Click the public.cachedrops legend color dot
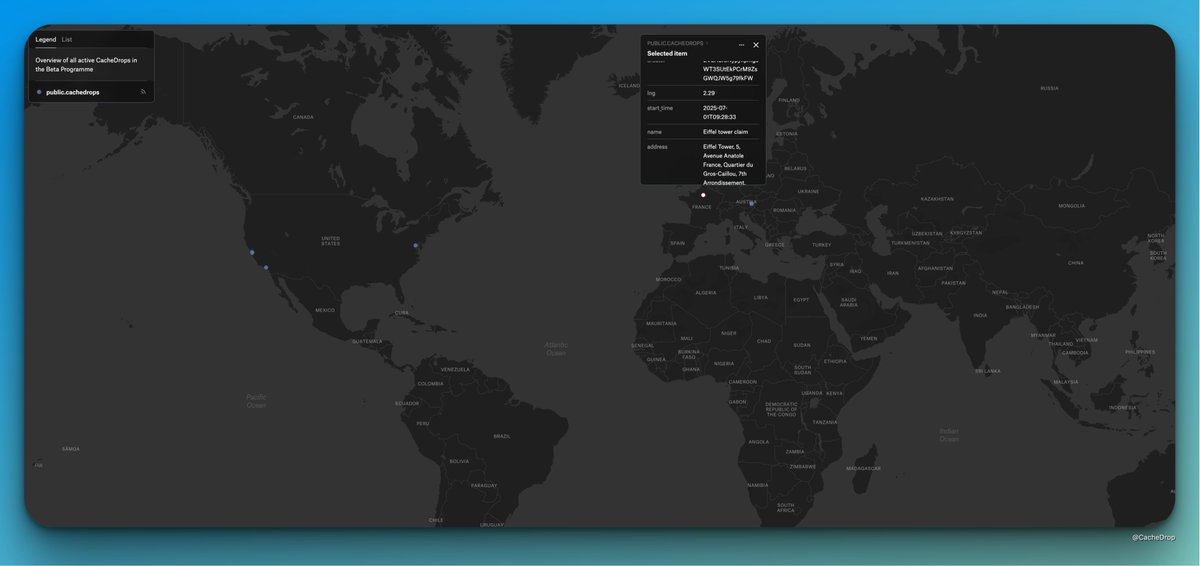The image size is (1200, 566). [x=39, y=92]
